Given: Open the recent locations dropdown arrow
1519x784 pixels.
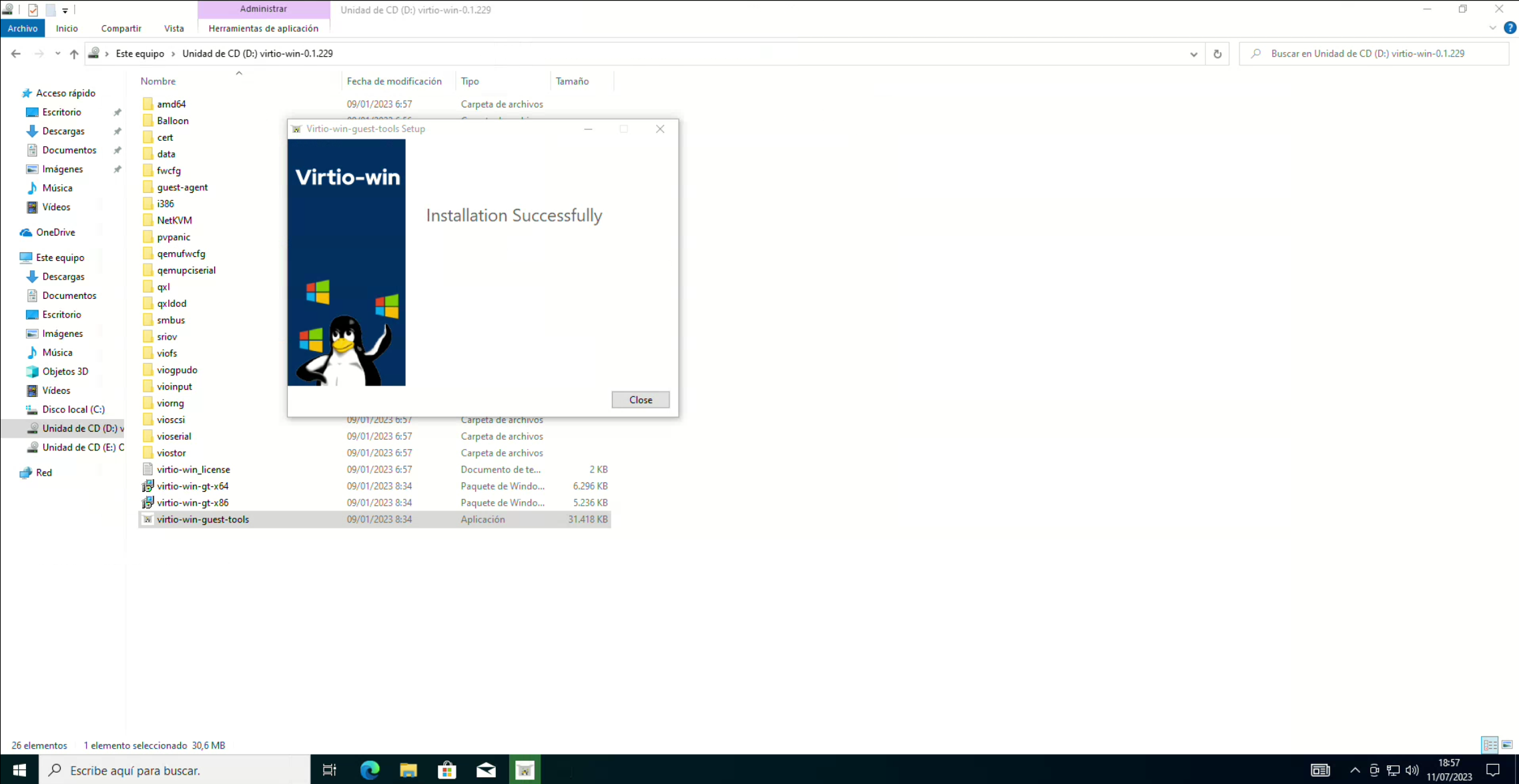Looking at the screenshot, I should coord(57,54).
